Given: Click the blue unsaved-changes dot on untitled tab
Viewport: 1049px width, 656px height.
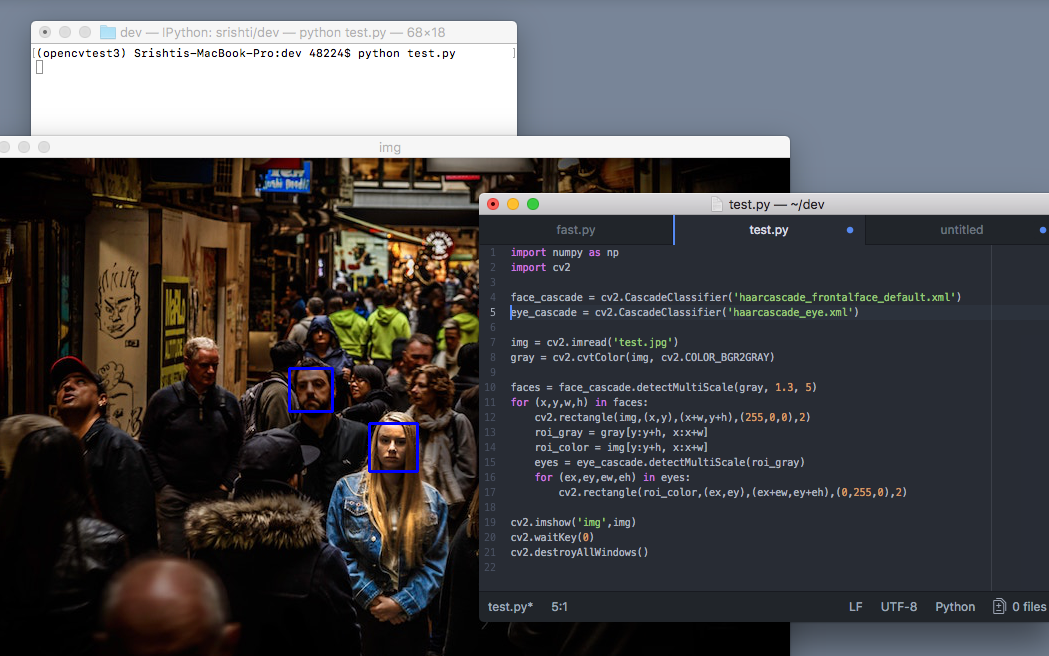Looking at the screenshot, I should [x=1042, y=230].
